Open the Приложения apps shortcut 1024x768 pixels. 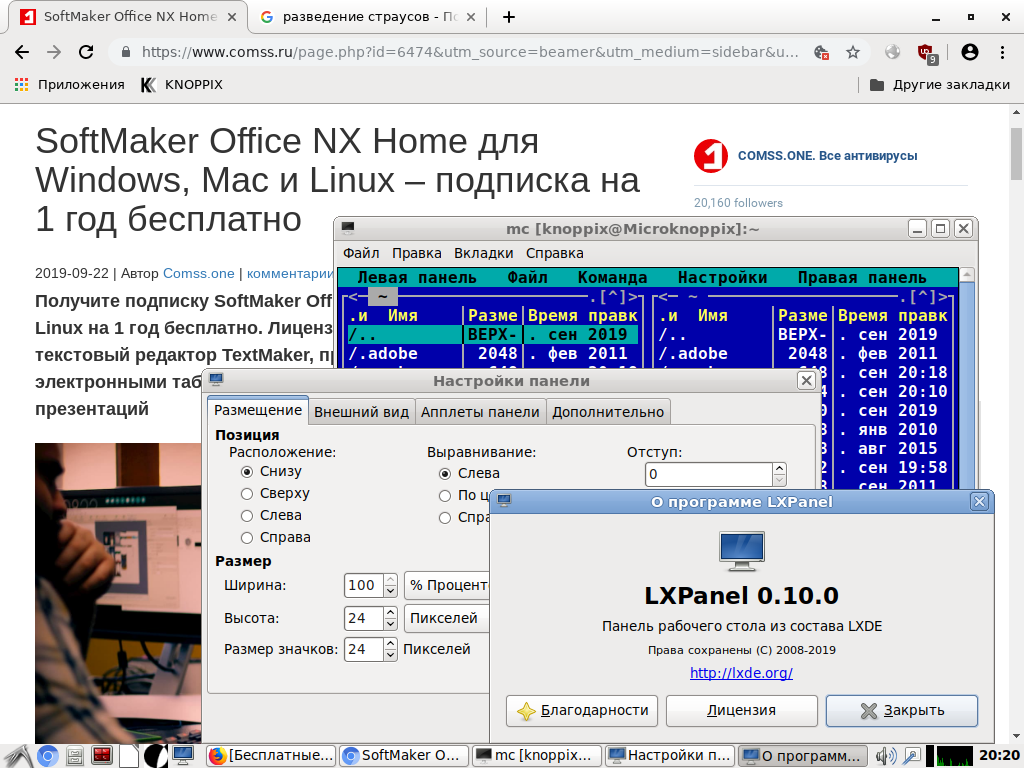point(69,85)
